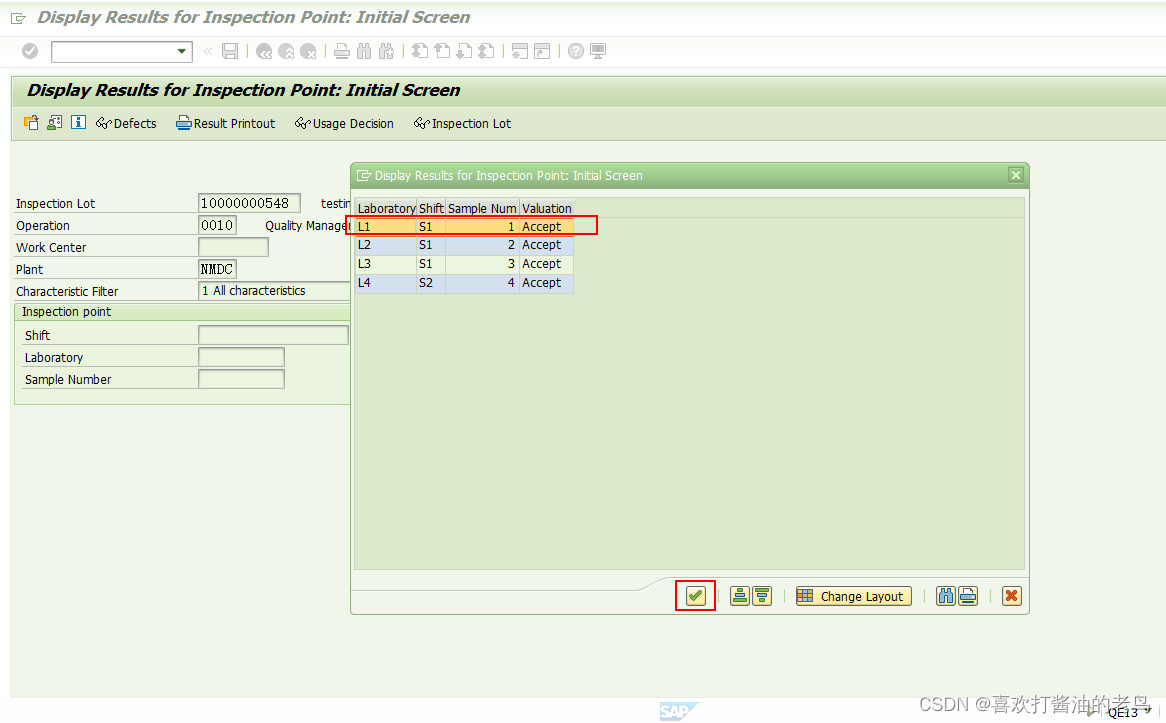This screenshot has width=1166, height=723.
Task: Click the Find binoculars icon in the dialog
Action: tap(946, 596)
